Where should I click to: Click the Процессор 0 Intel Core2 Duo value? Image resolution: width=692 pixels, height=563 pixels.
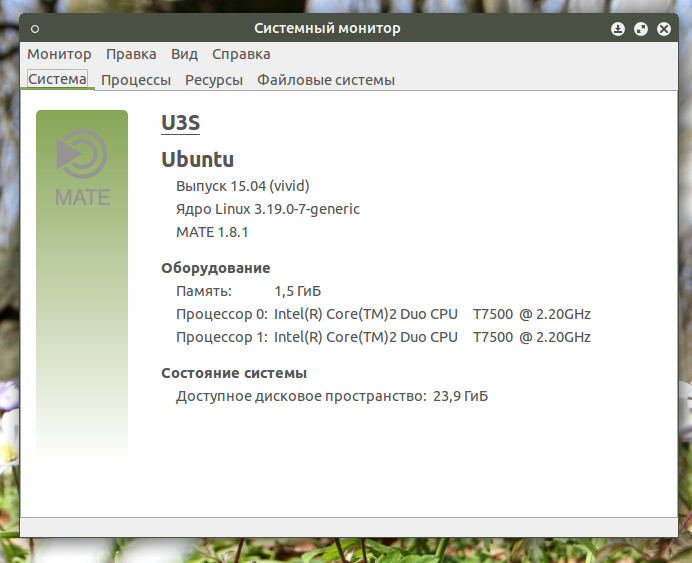click(x=432, y=314)
